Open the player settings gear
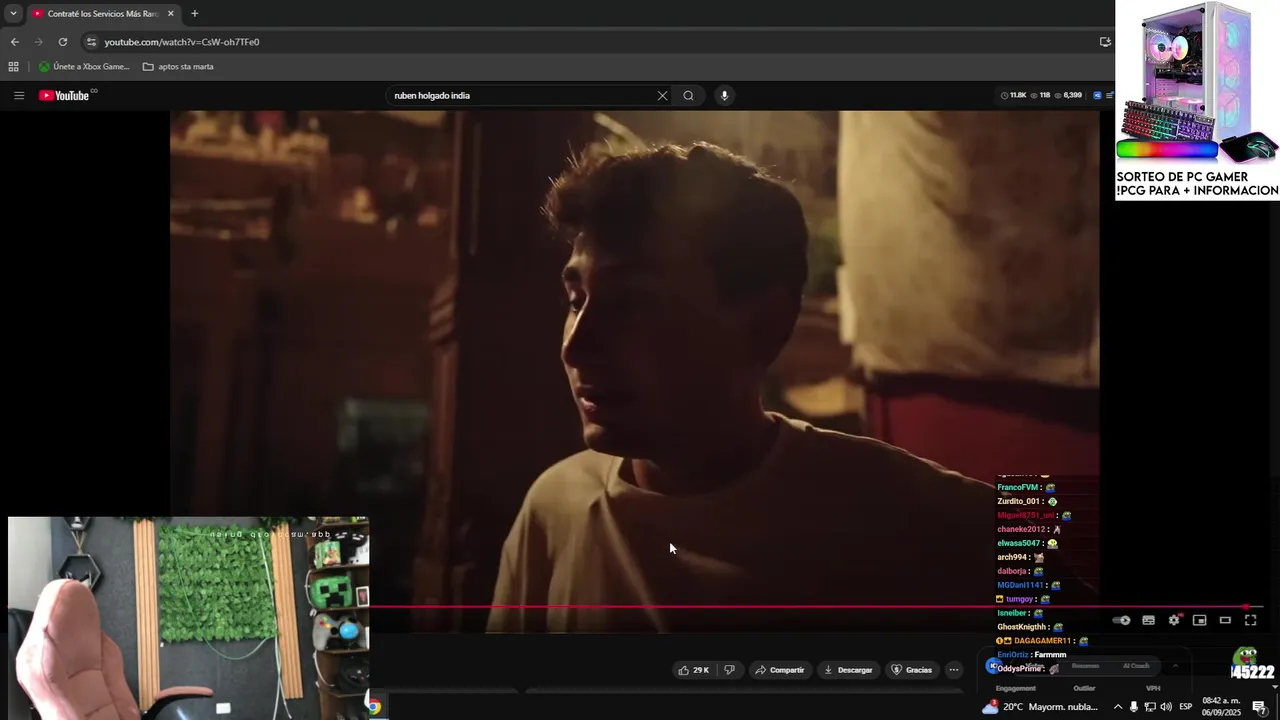Image resolution: width=1280 pixels, height=720 pixels. (x=1174, y=621)
